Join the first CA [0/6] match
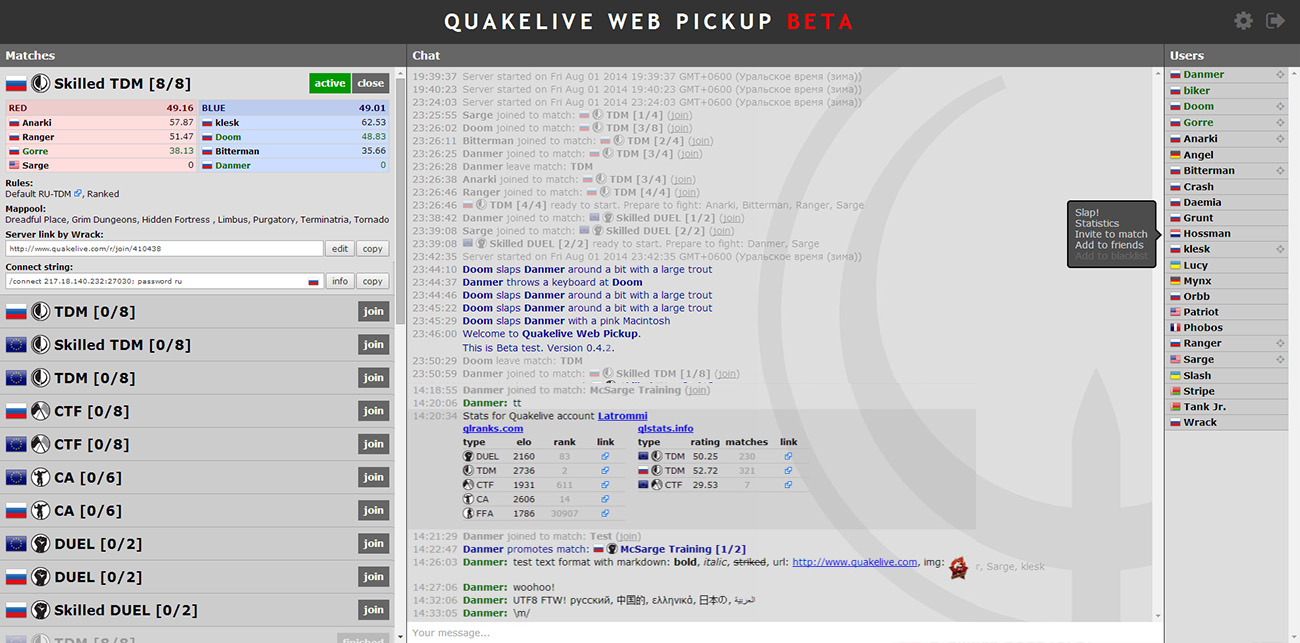Screen dimensions: 1300x643 pos(373,477)
